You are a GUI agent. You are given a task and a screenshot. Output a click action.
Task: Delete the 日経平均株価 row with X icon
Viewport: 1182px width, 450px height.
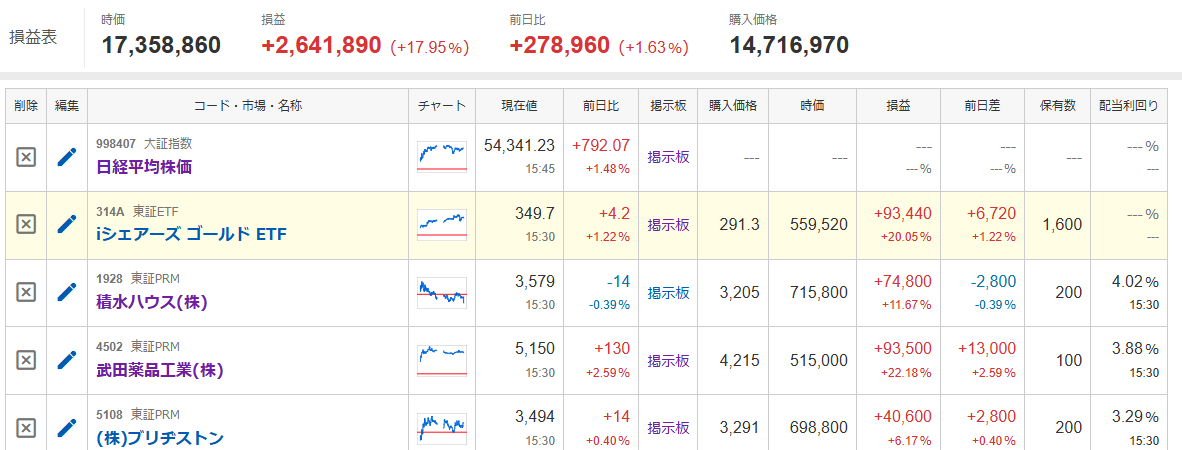(26, 157)
